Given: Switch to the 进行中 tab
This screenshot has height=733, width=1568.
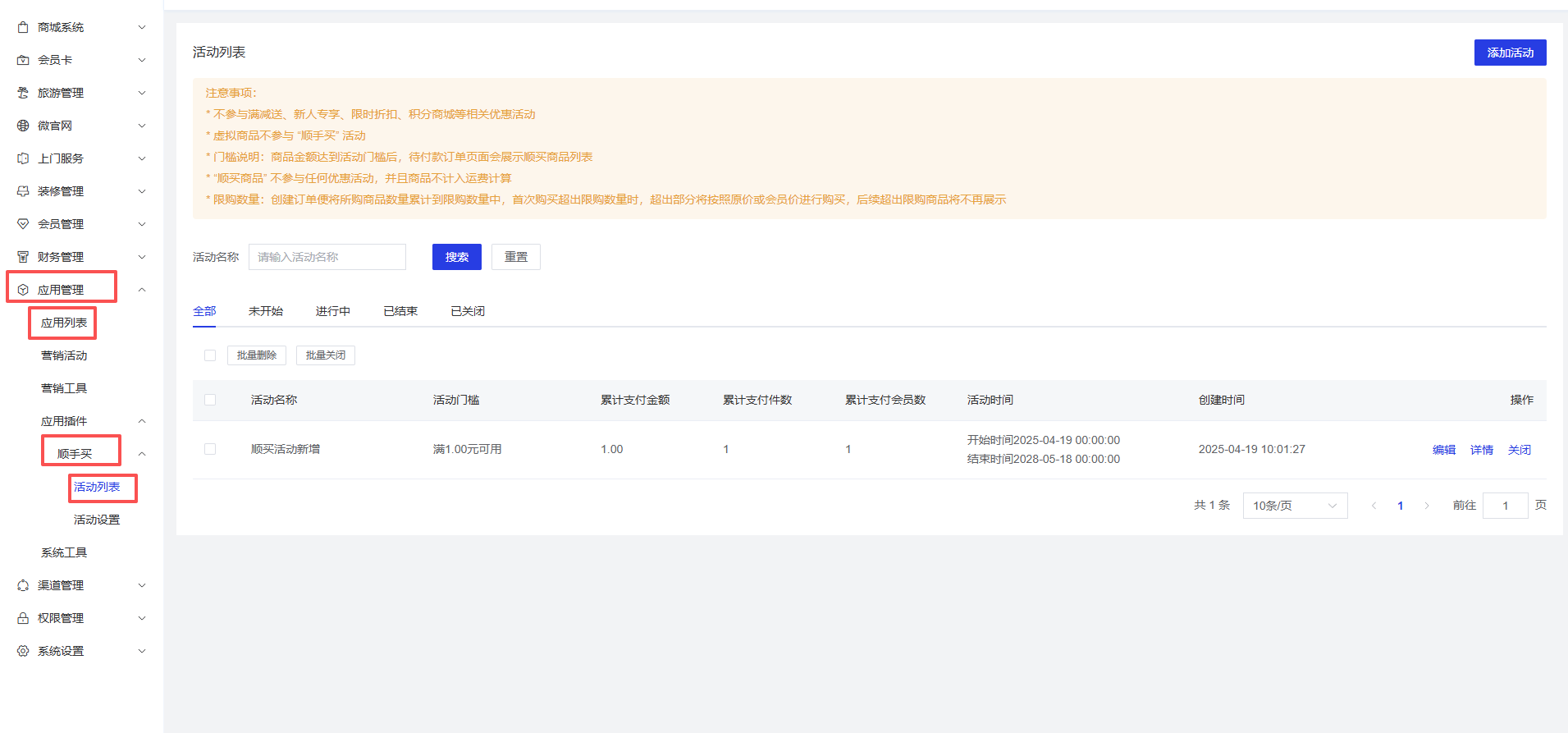Looking at the screenshot, I should pyautogui.click(x=332, y=311).
